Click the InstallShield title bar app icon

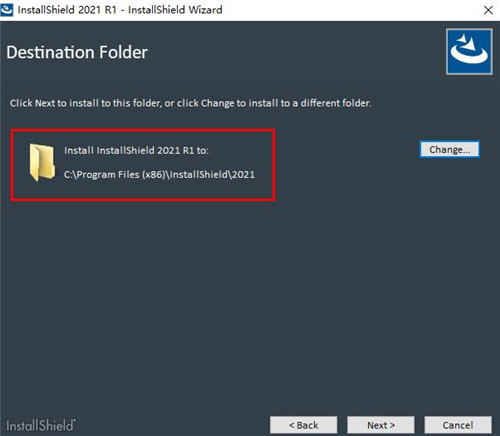tap(7, 10)
